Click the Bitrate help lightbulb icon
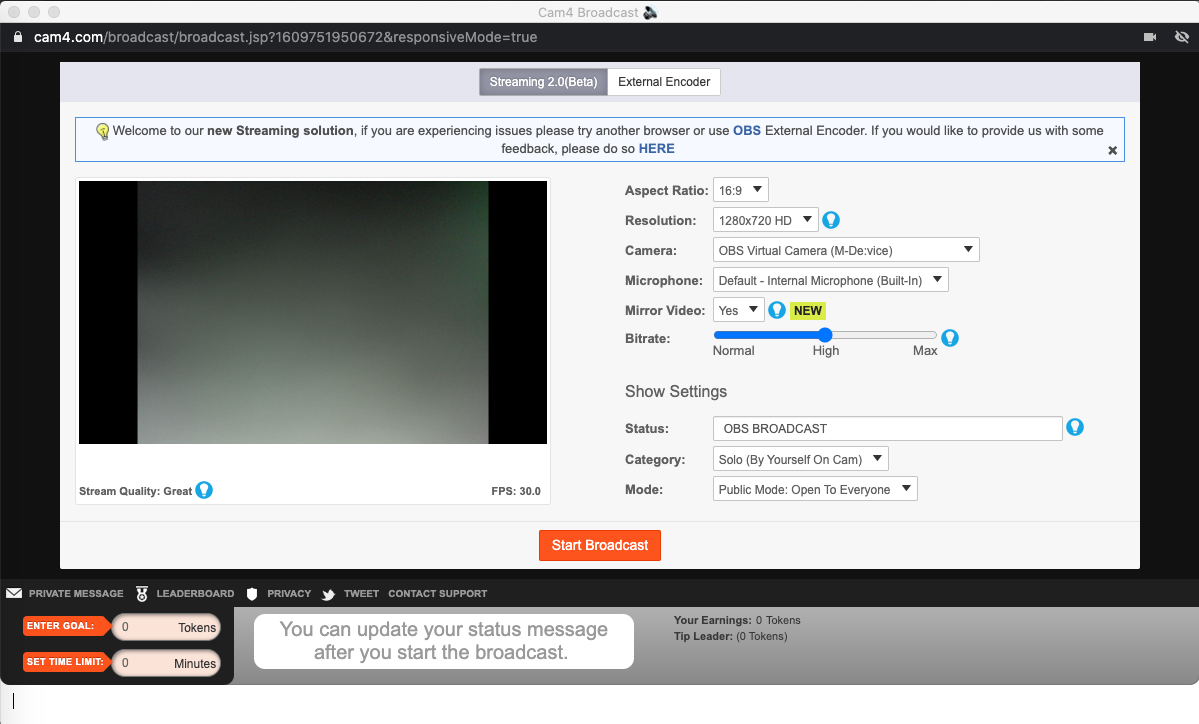The width and height of the screenshot is (1199, 724). point(950,338)
